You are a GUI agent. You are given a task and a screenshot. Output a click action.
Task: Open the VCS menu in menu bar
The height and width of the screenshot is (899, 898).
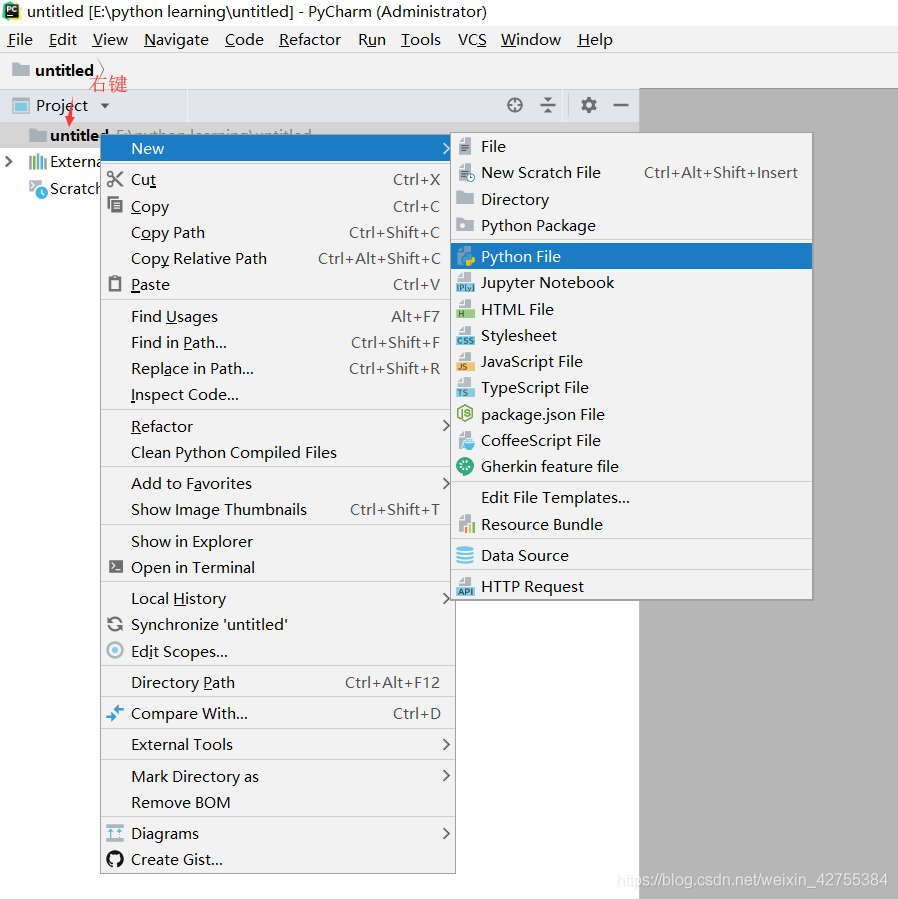[472, 40]
